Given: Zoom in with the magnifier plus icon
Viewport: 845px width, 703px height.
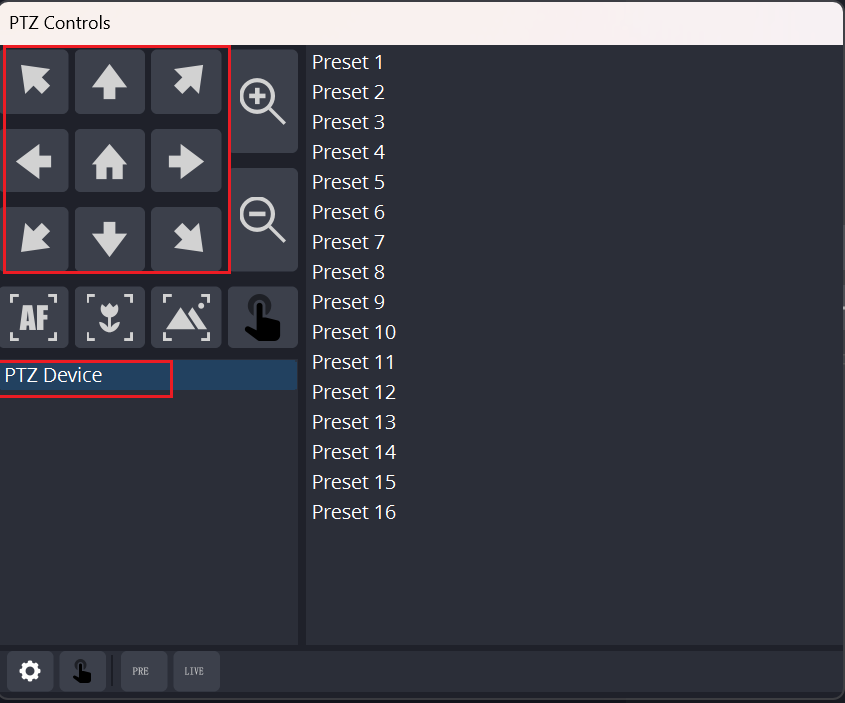Looking at the screenshot, I should 263,101.
